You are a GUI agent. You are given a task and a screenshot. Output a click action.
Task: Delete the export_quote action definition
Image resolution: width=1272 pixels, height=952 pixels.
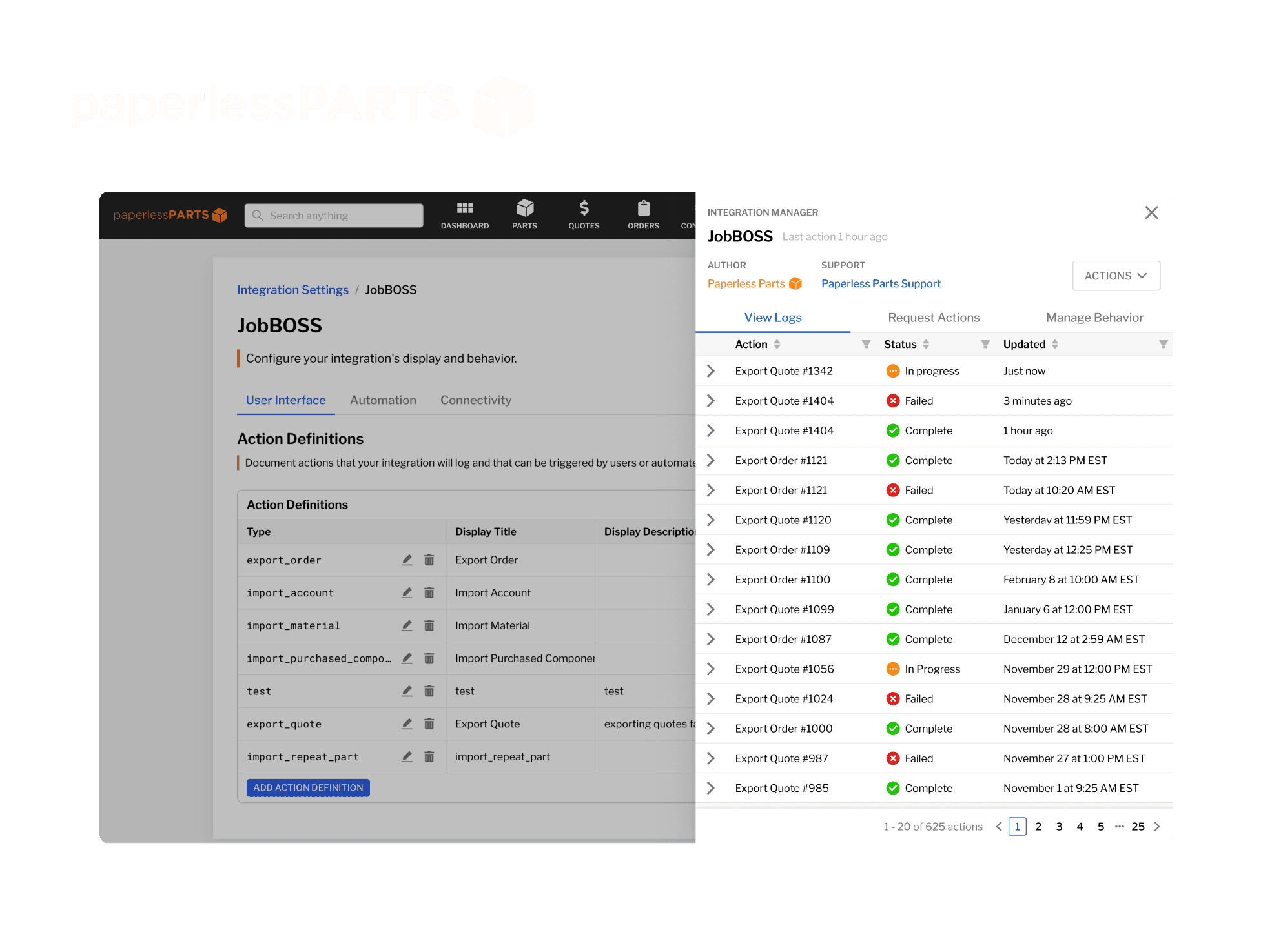(429, 724)
